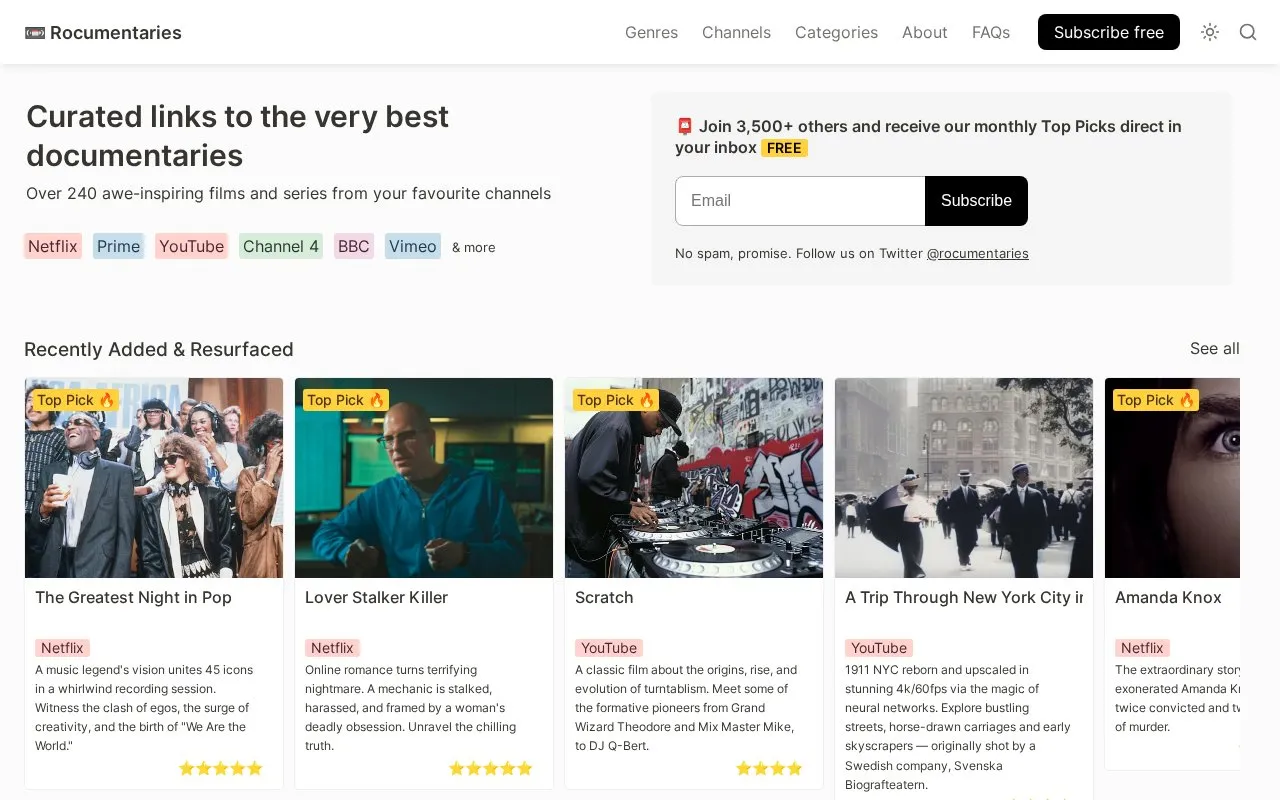Screen dimensions: 1280x800
Task: Click the Netflix tag on Amanda Knox card
Action: coord(1142,648)
